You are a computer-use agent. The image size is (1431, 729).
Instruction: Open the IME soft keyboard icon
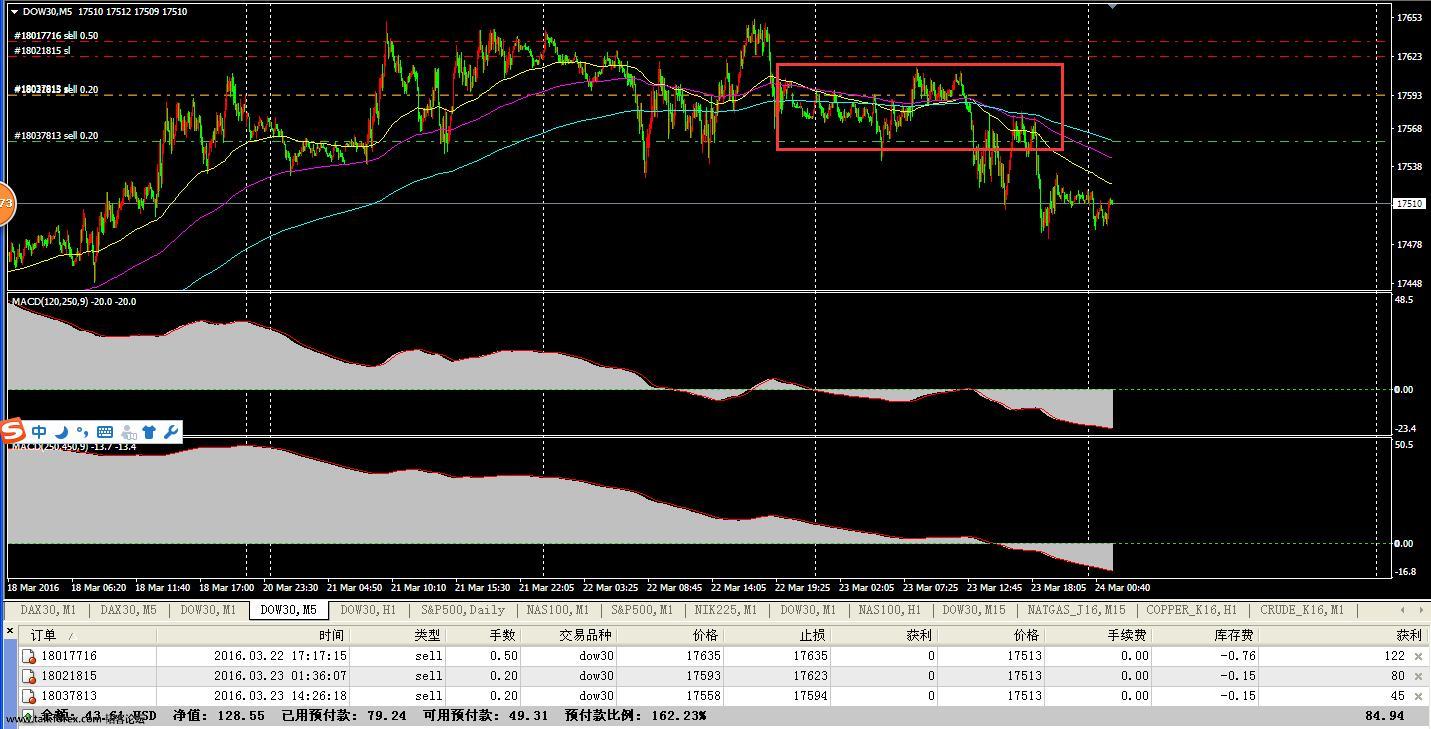click(x=104, y=432)
